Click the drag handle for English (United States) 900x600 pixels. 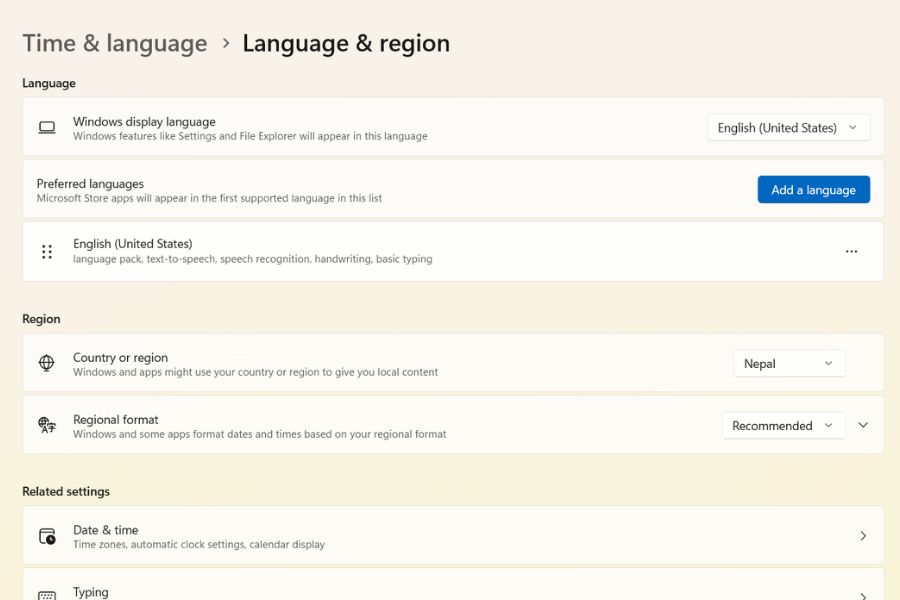47,252
